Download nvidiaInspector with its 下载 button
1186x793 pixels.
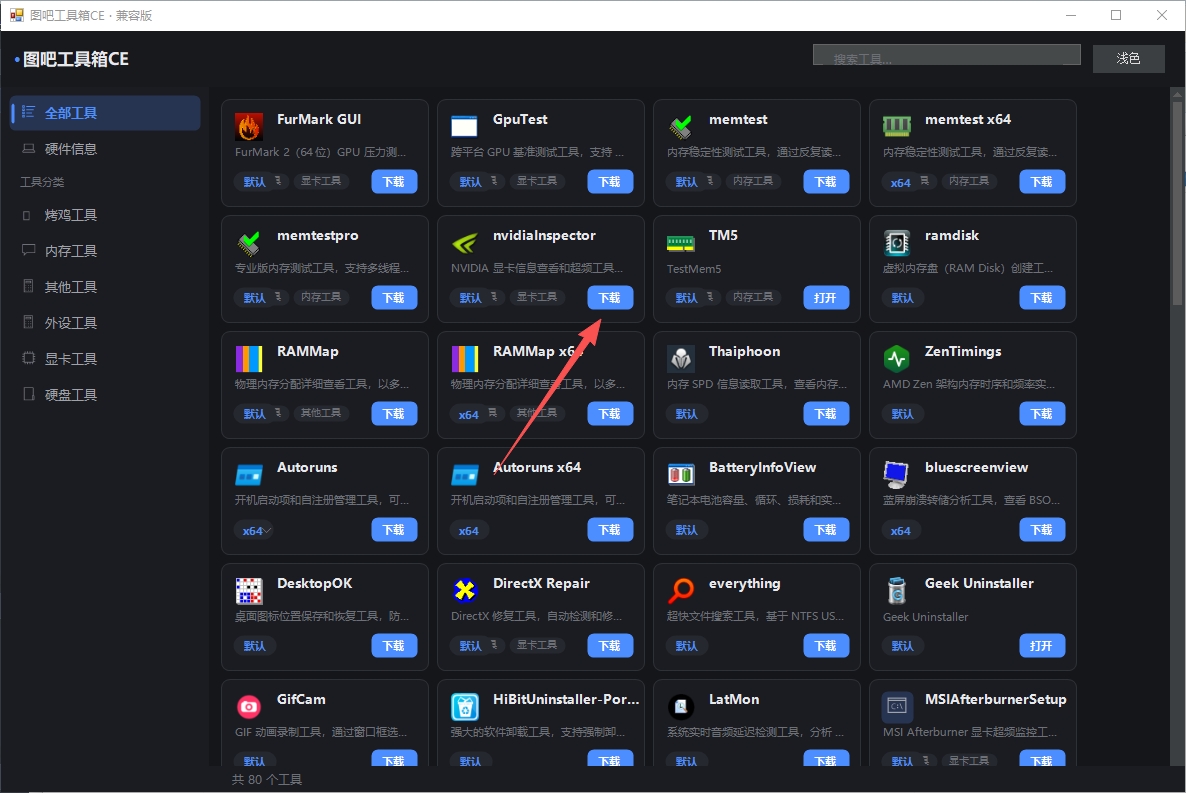coord(610,297)
